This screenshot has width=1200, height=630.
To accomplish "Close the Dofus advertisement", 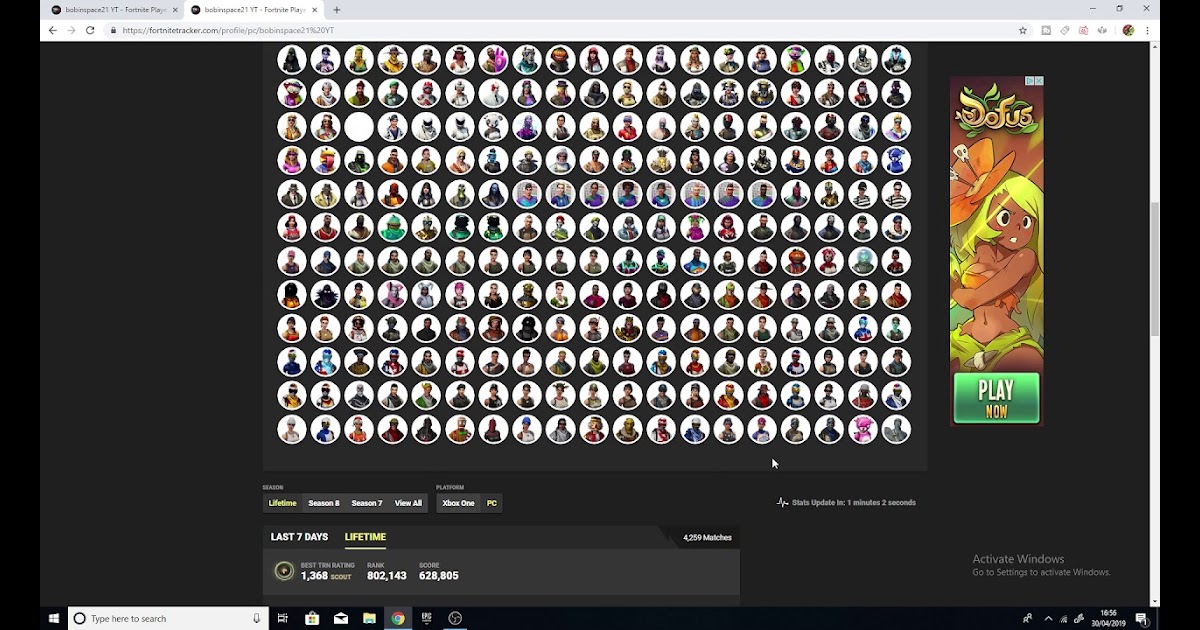I will click(x=1039, y=81).
